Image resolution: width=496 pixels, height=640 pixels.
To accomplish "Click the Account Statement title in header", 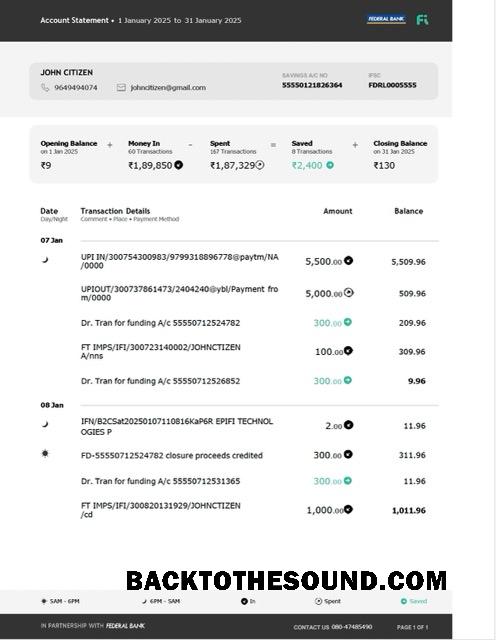I will point(74,20).
